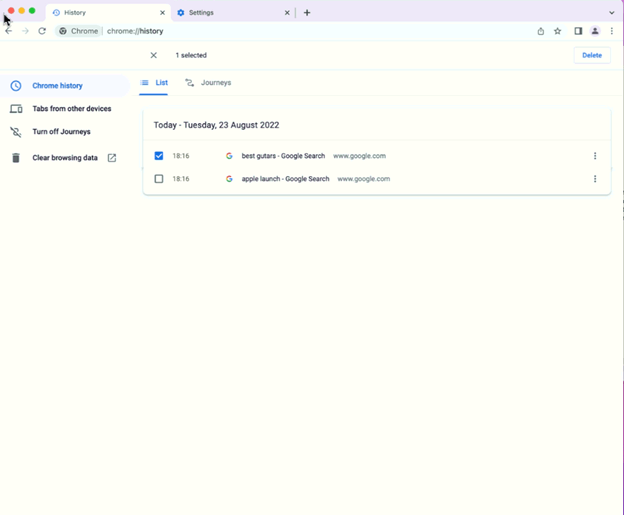Check the apple launch entry checkbox

click(159, 179)
